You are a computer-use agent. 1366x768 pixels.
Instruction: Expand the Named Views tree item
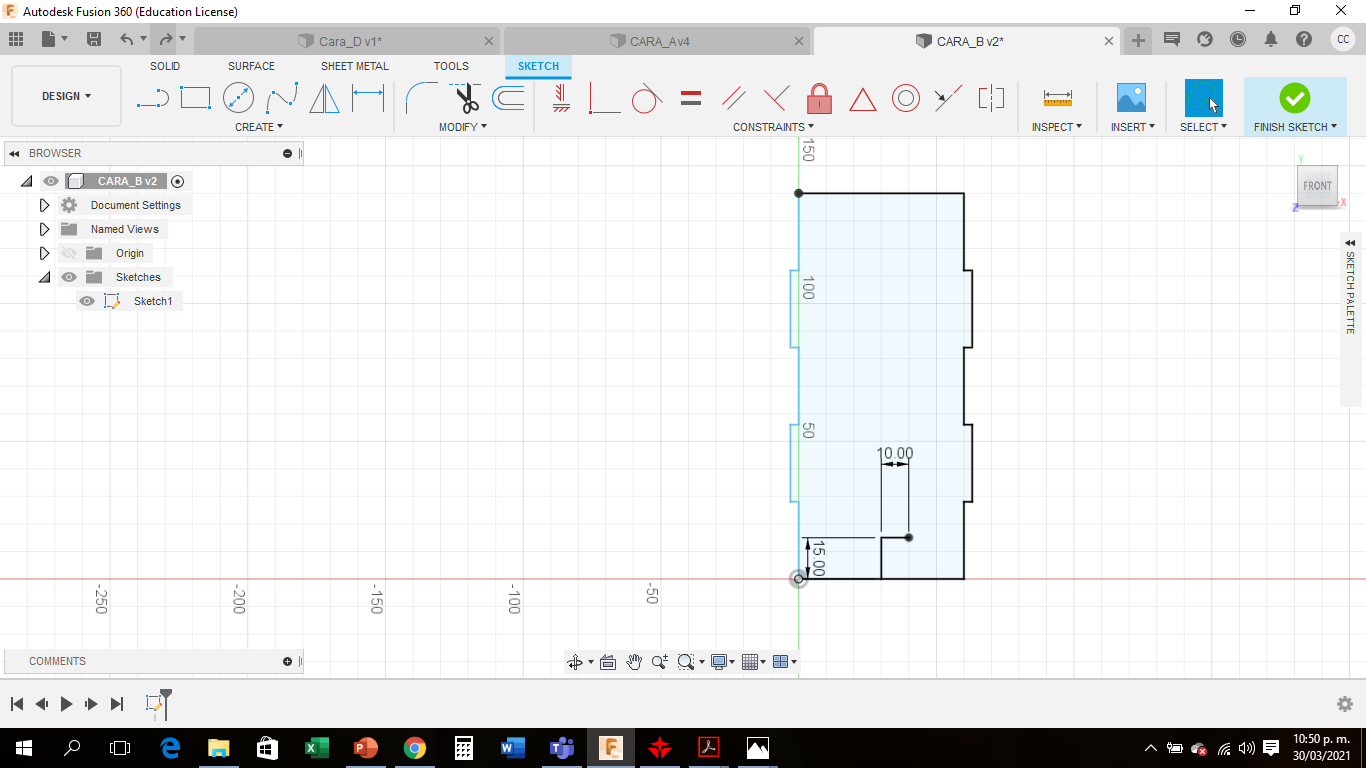click(44, 229)
